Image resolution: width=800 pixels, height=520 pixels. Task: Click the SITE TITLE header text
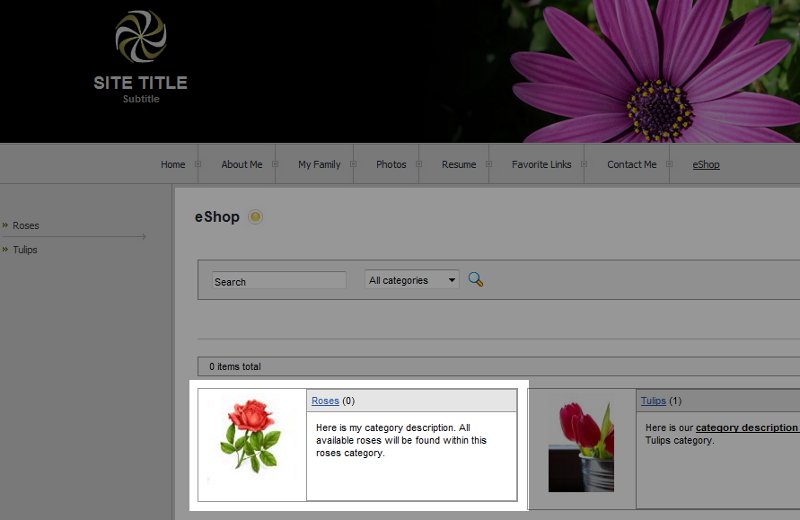(141, 83)
